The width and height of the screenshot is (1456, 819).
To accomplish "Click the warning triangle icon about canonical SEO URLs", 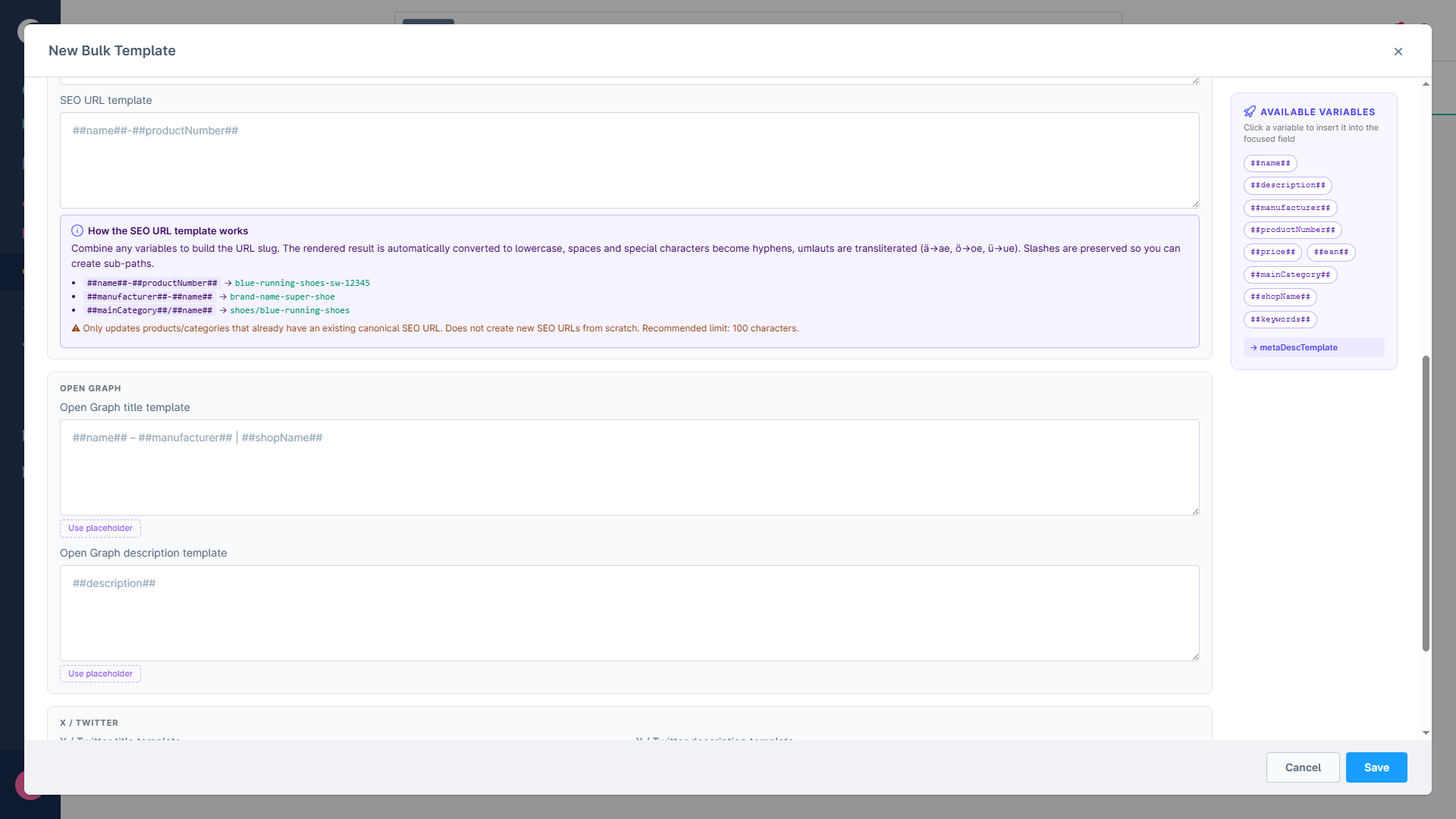I will (75, 328).
